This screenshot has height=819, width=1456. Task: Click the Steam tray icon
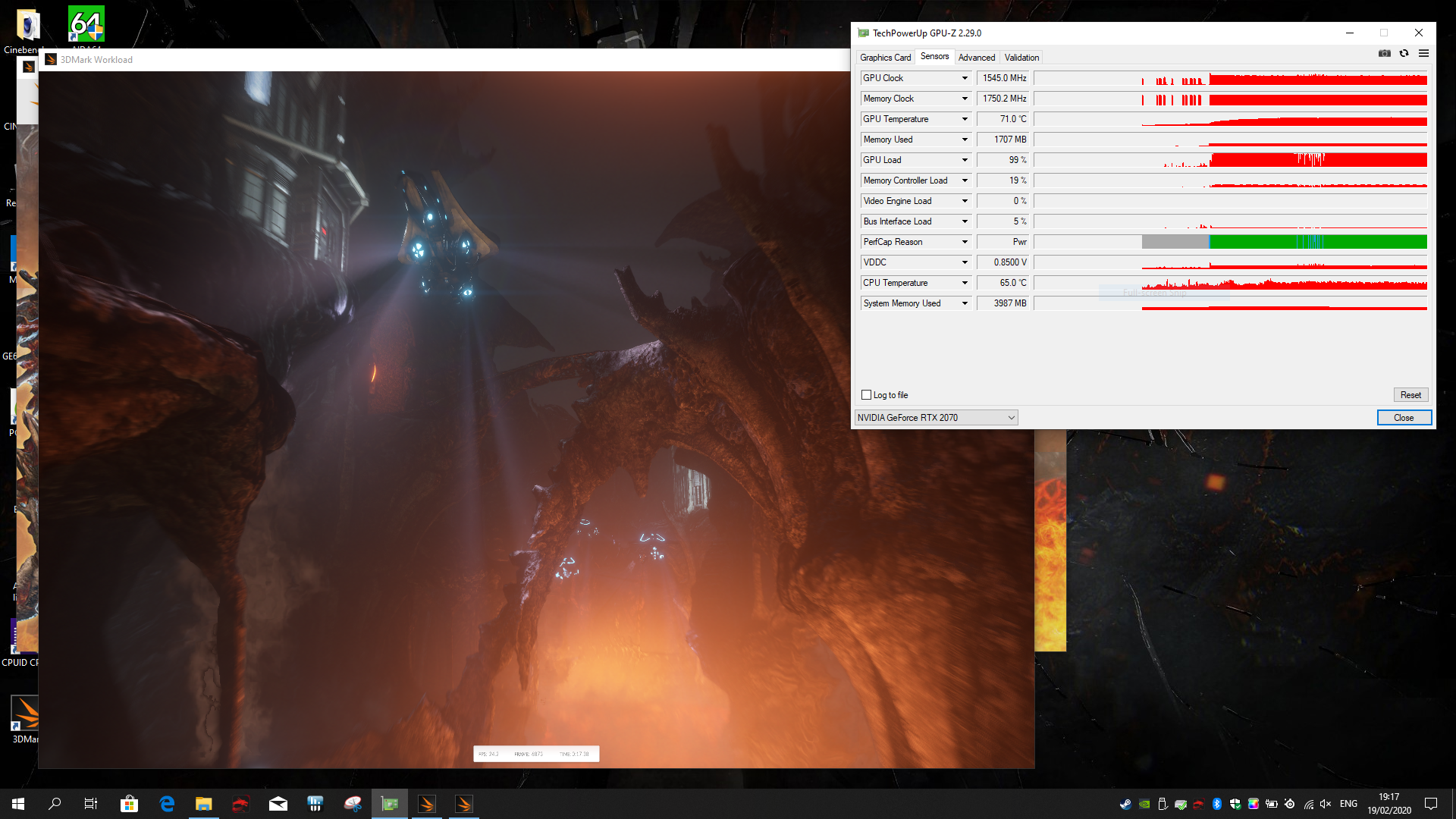[x=1125, y=804]
